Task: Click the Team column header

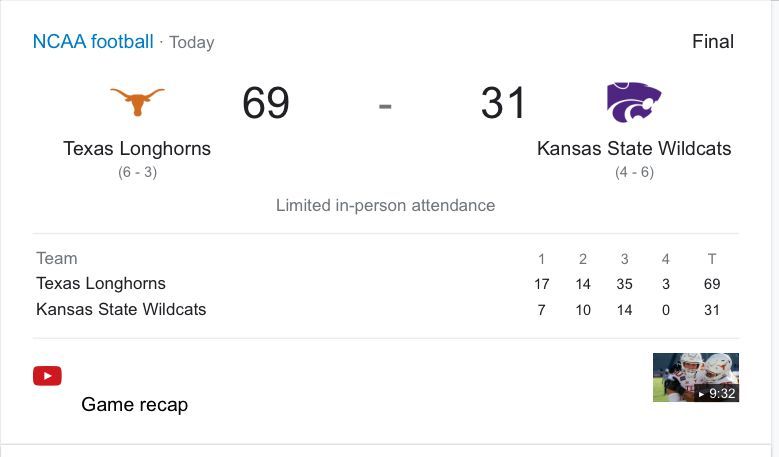Action: 57,258
